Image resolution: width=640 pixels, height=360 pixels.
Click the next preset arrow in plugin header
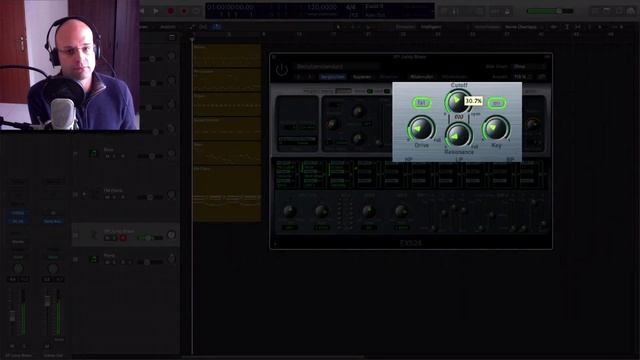[310, 77]
